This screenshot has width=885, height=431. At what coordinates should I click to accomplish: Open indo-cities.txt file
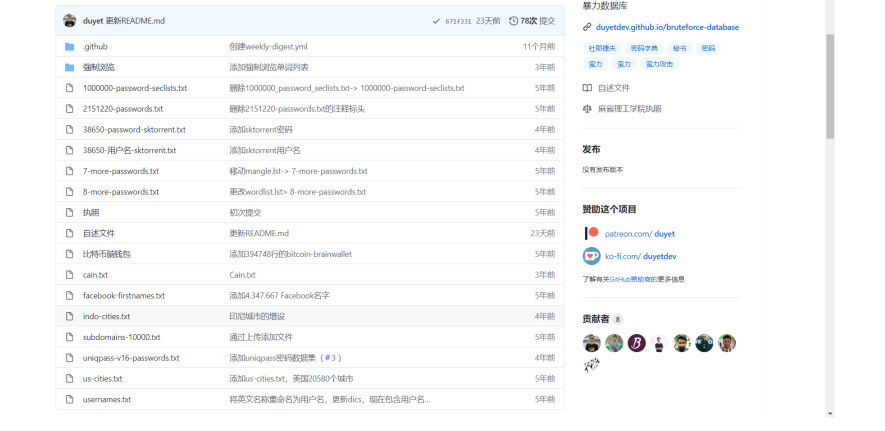click(x=107, y=316)
